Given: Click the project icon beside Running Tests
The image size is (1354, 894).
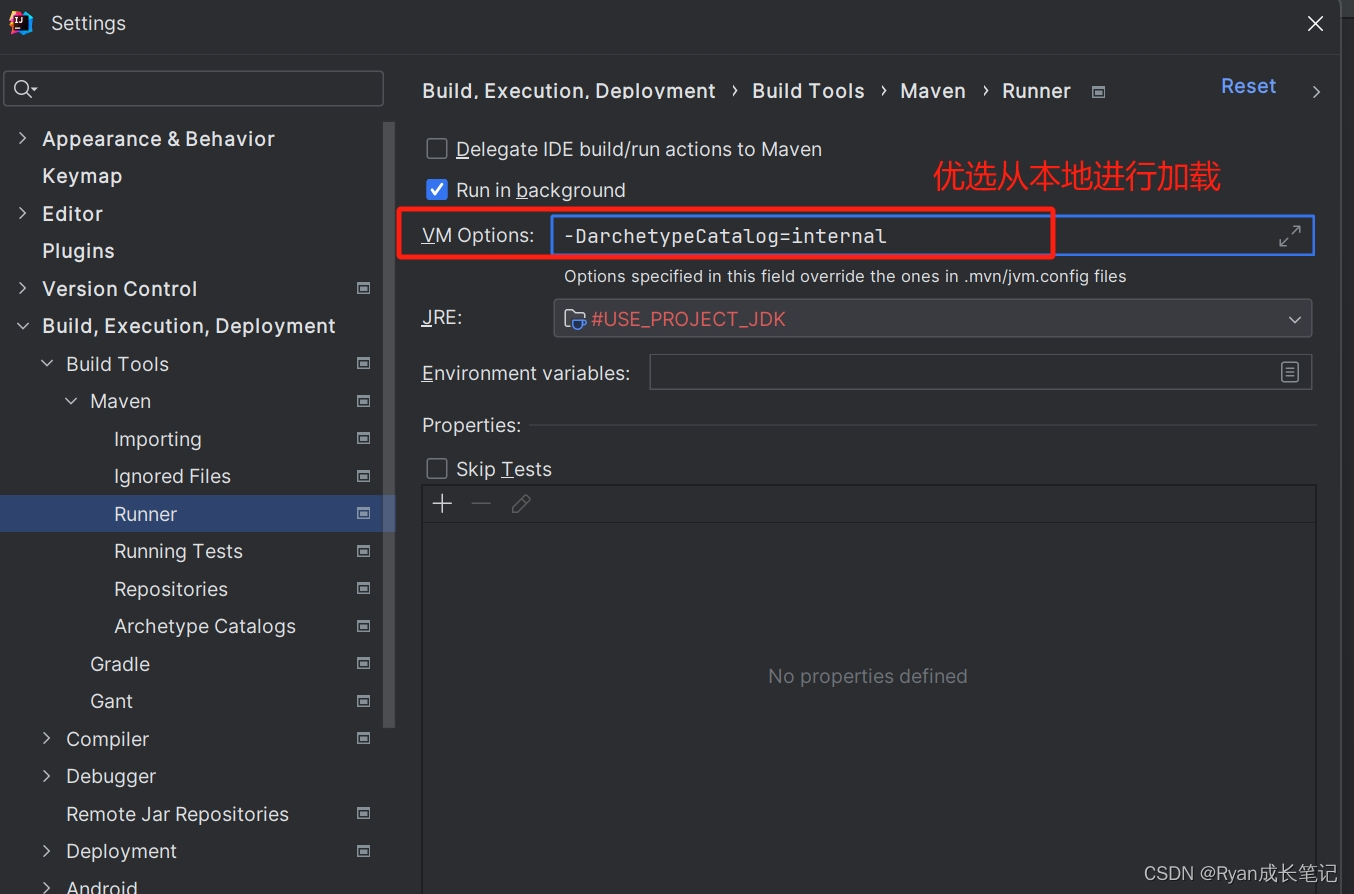Looking at the screenshot, I should pos(364,551).
